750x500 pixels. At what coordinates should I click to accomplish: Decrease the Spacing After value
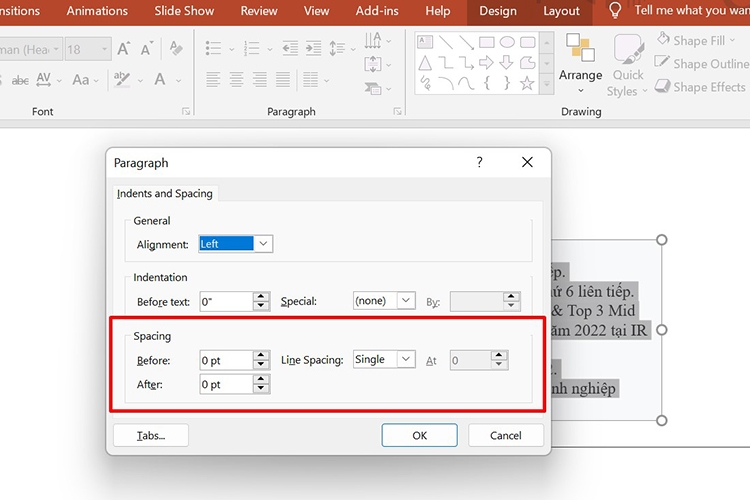[261, 389]
